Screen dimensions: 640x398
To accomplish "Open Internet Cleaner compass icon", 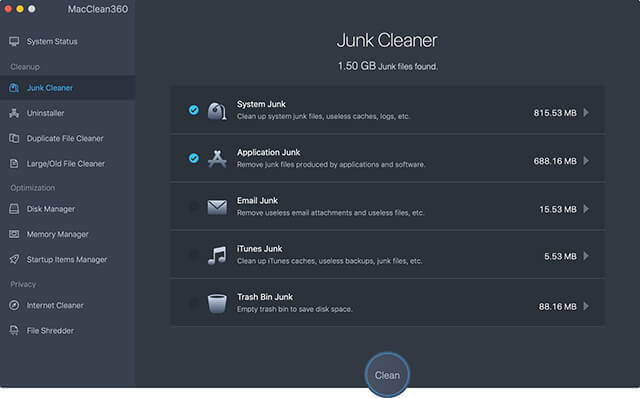I will tap(14, 305).
